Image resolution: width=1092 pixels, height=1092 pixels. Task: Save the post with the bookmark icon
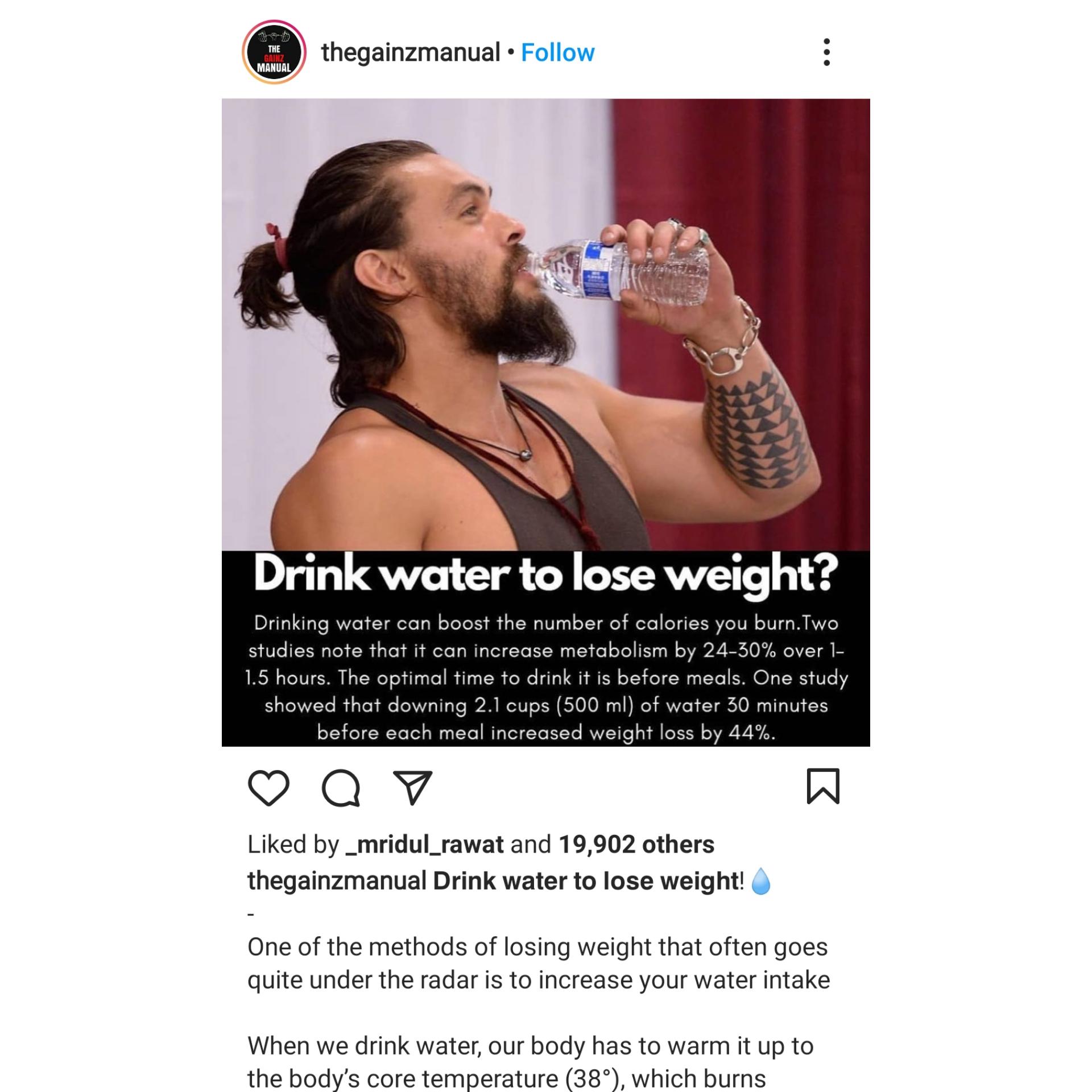823,786
